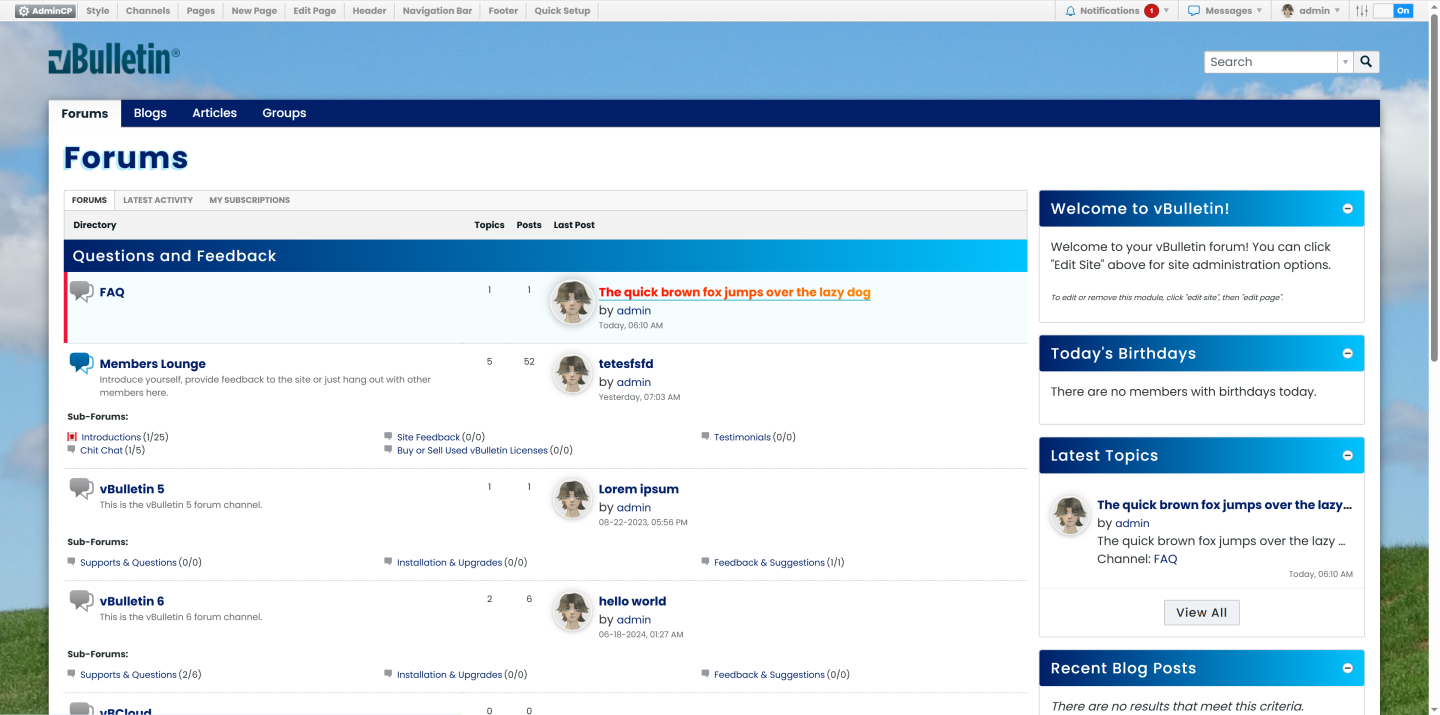This screenshot has height=715, width=1440.
Task: Click the Search input field
Action: 1271,62
